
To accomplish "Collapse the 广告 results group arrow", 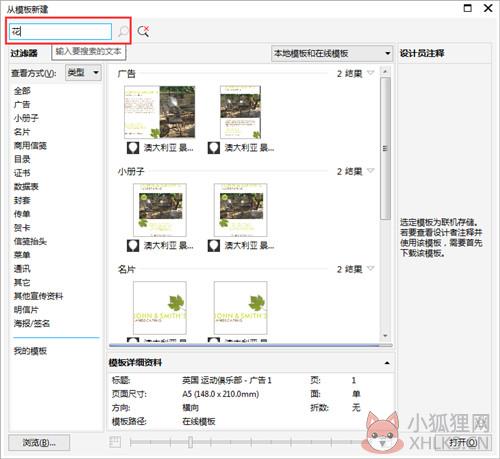I will (x=371, y=73).
